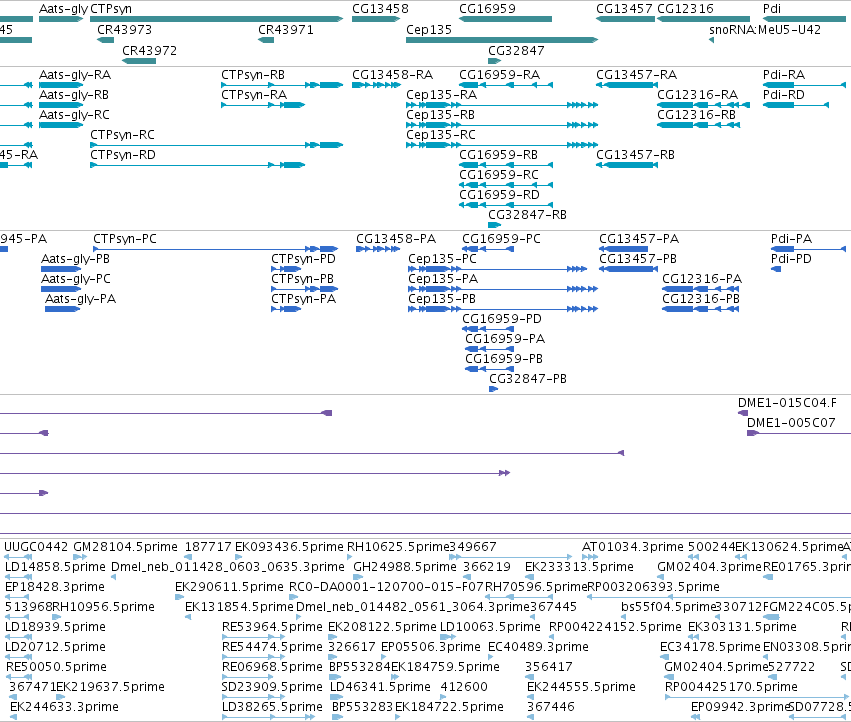Viewport: 851px width, 722px height.
Task: Open transcript CTPsyn-RC
Action: tap(122, 135)
